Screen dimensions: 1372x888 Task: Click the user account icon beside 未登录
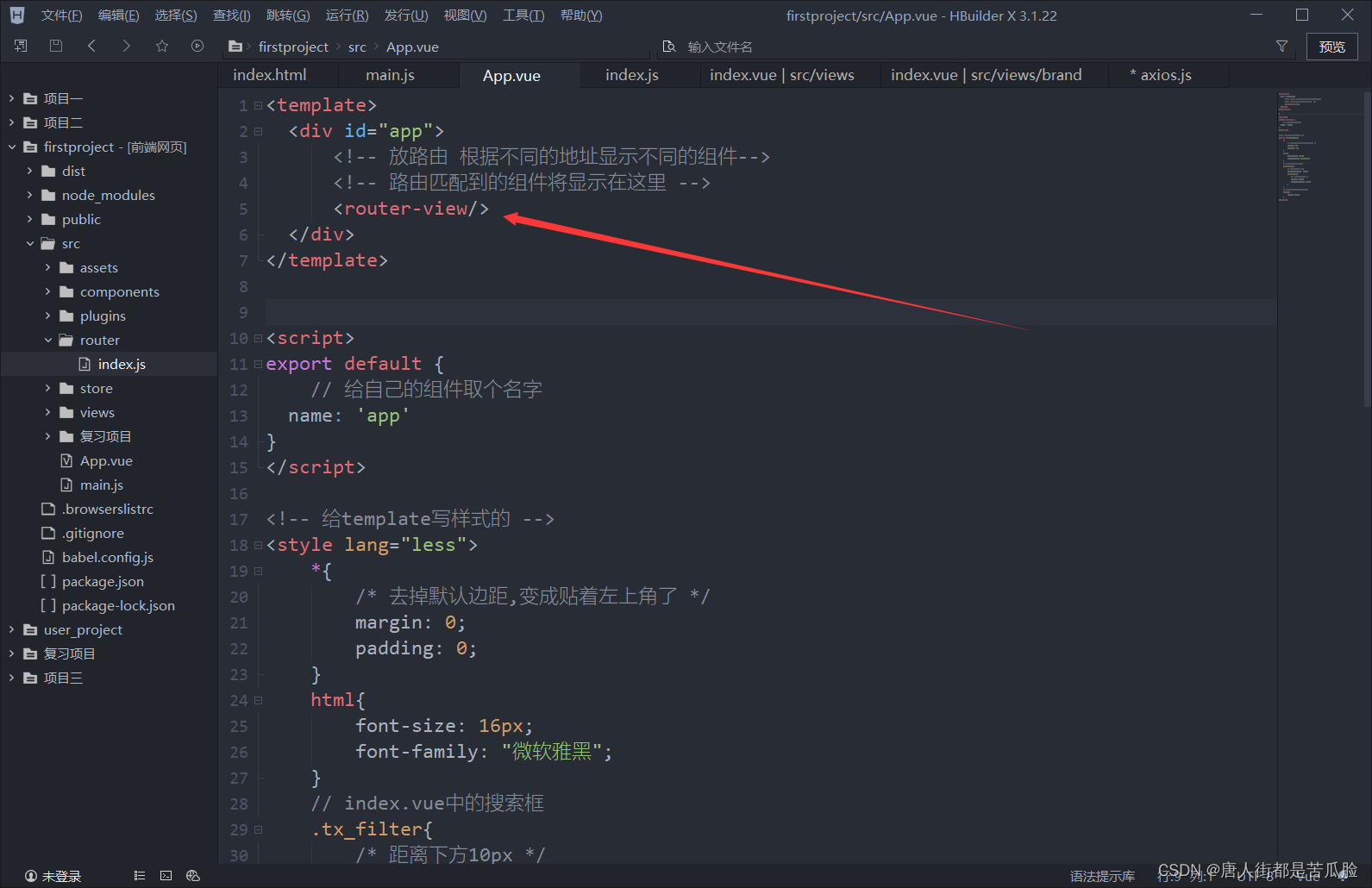coord(31,876)
